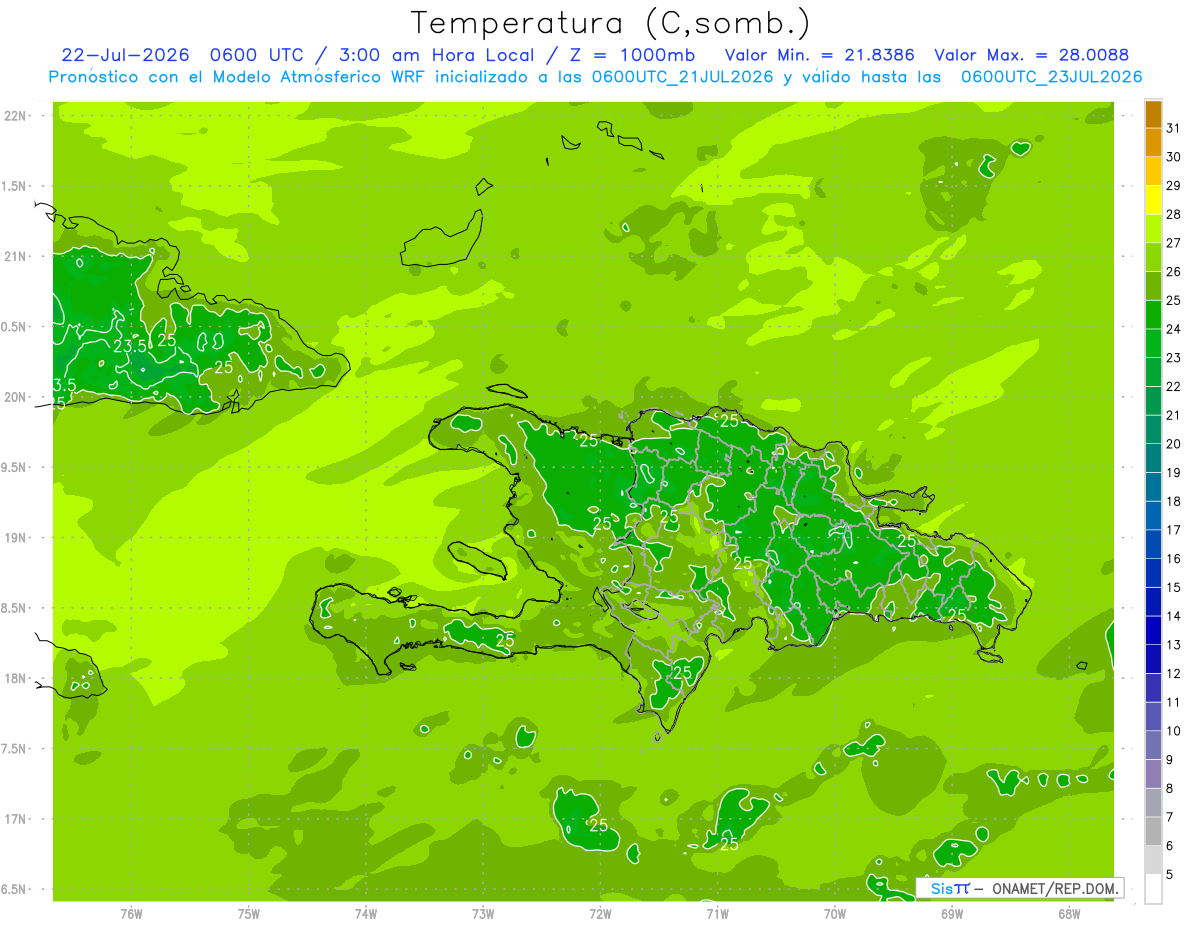Click the title 'Temperatura (C,somb.)'

pyautogui.click(x=610, y=23)
